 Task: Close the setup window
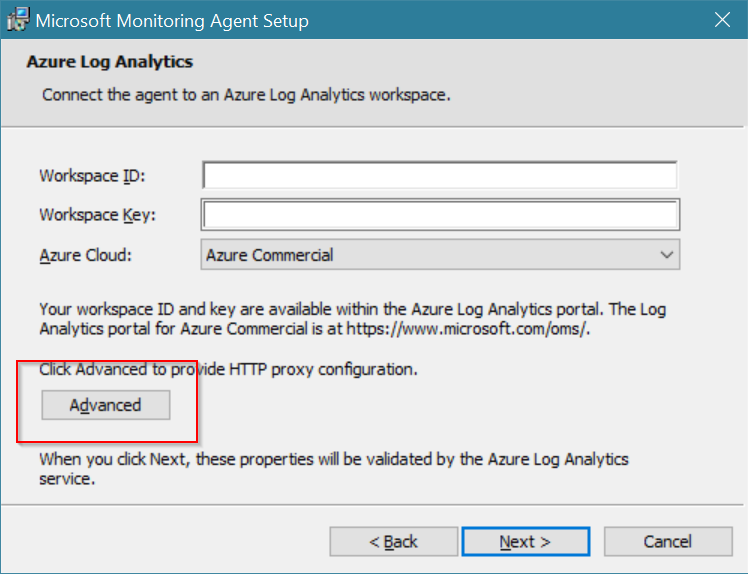722,20
